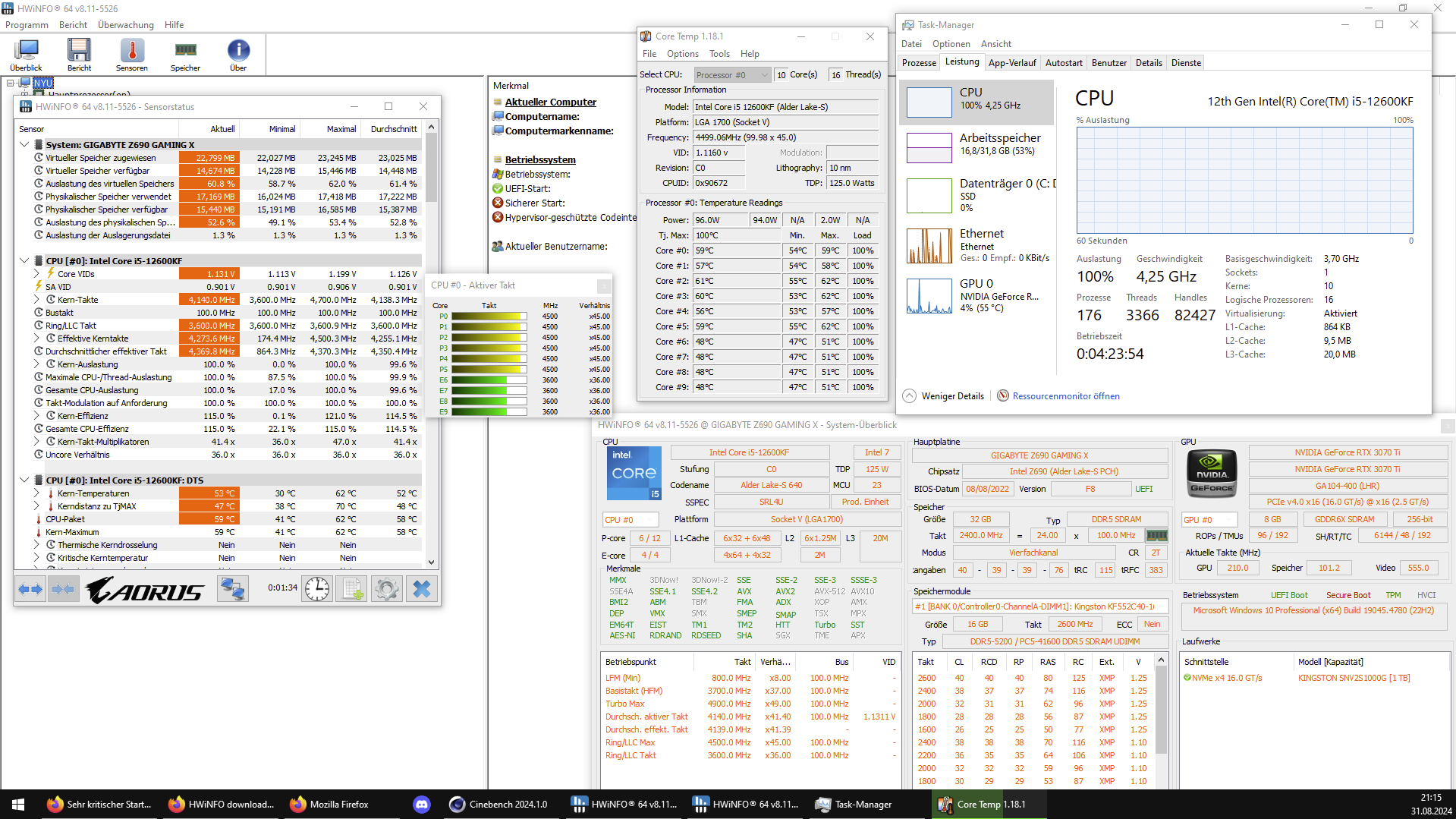Open the Programm menu in HWiNFO
Image resolution: width=1456 pixels, height=819 pixels.
(27, 25)
